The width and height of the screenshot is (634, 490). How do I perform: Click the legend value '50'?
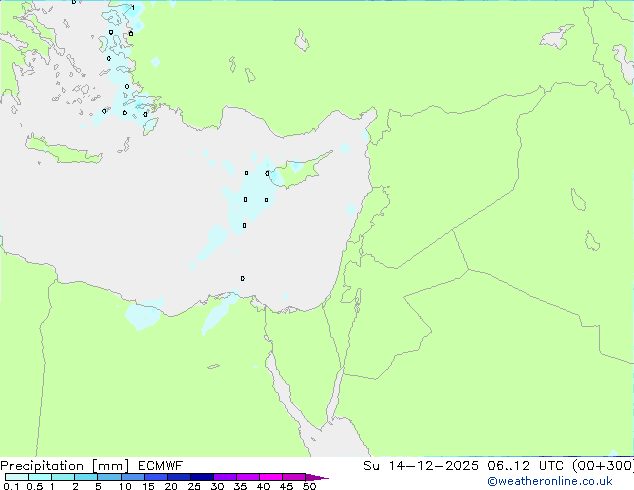(309, 486)
